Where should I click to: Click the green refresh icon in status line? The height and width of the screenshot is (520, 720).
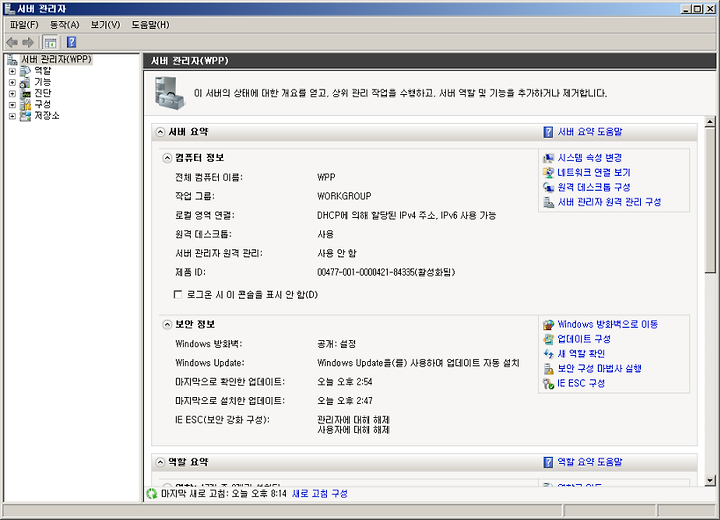(151, 494)
